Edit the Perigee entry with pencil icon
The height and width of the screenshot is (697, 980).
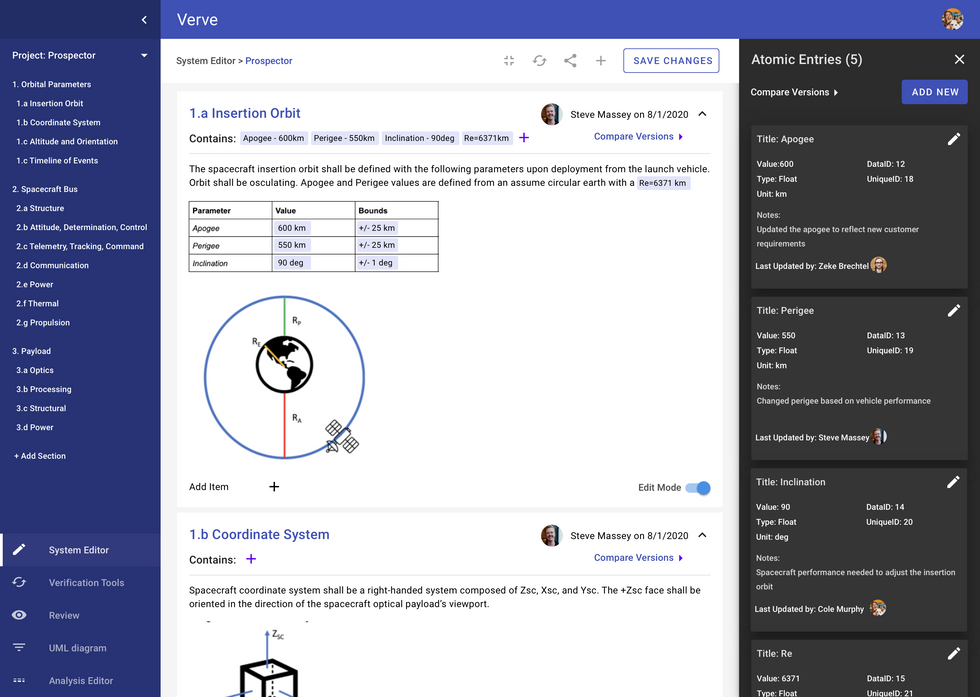[954, 311]
